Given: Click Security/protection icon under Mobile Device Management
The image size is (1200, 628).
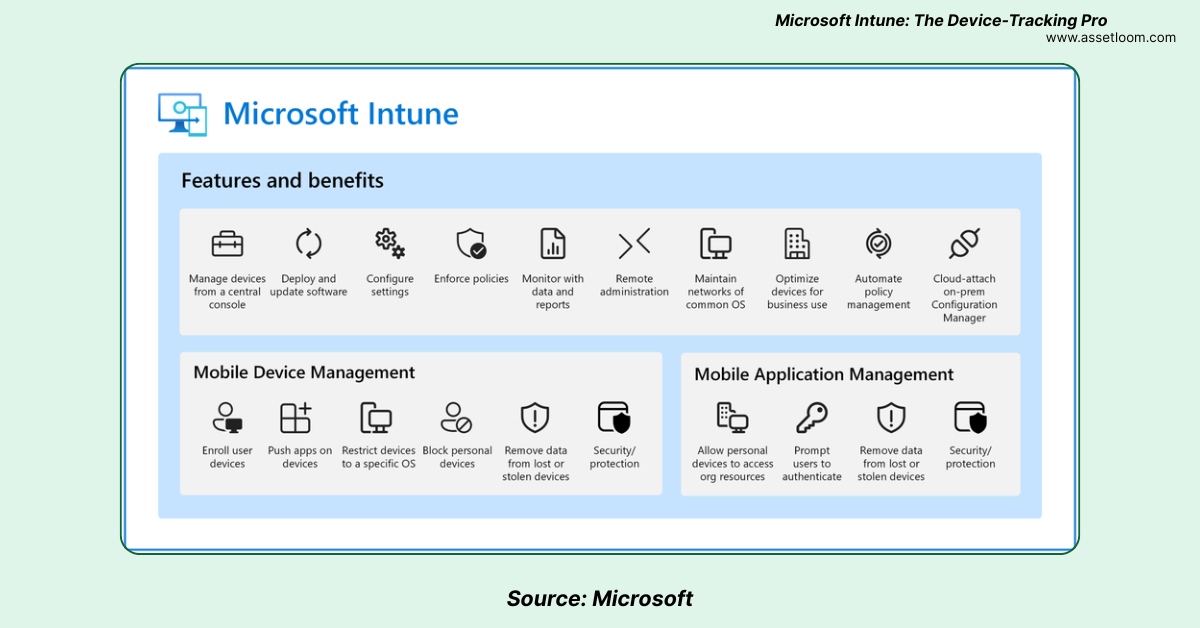Looking at the screenshot, I should (x=614, y=417).
